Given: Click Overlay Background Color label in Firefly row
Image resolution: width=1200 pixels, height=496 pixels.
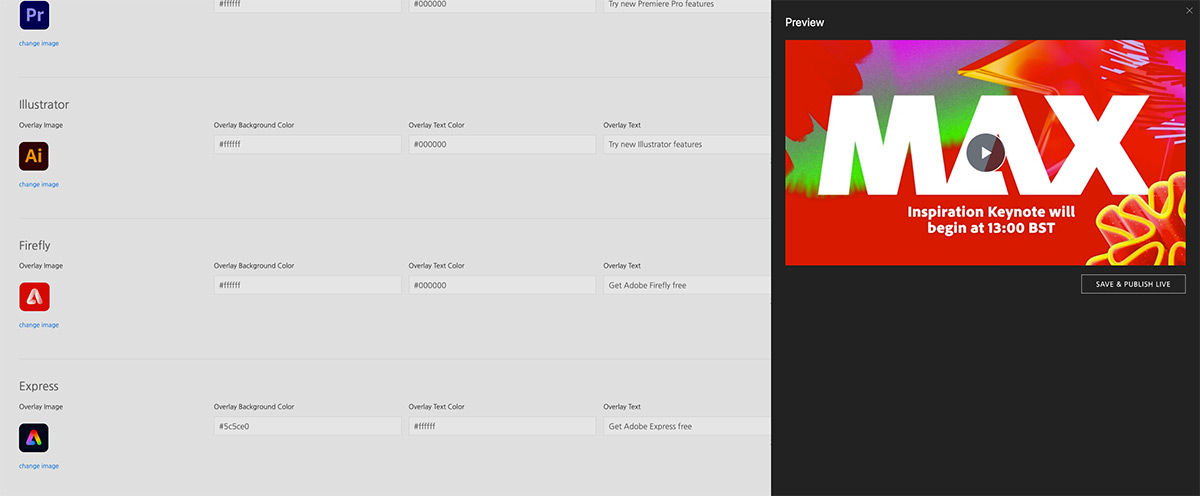Looking at the screenshot, I should coord(254,266).
